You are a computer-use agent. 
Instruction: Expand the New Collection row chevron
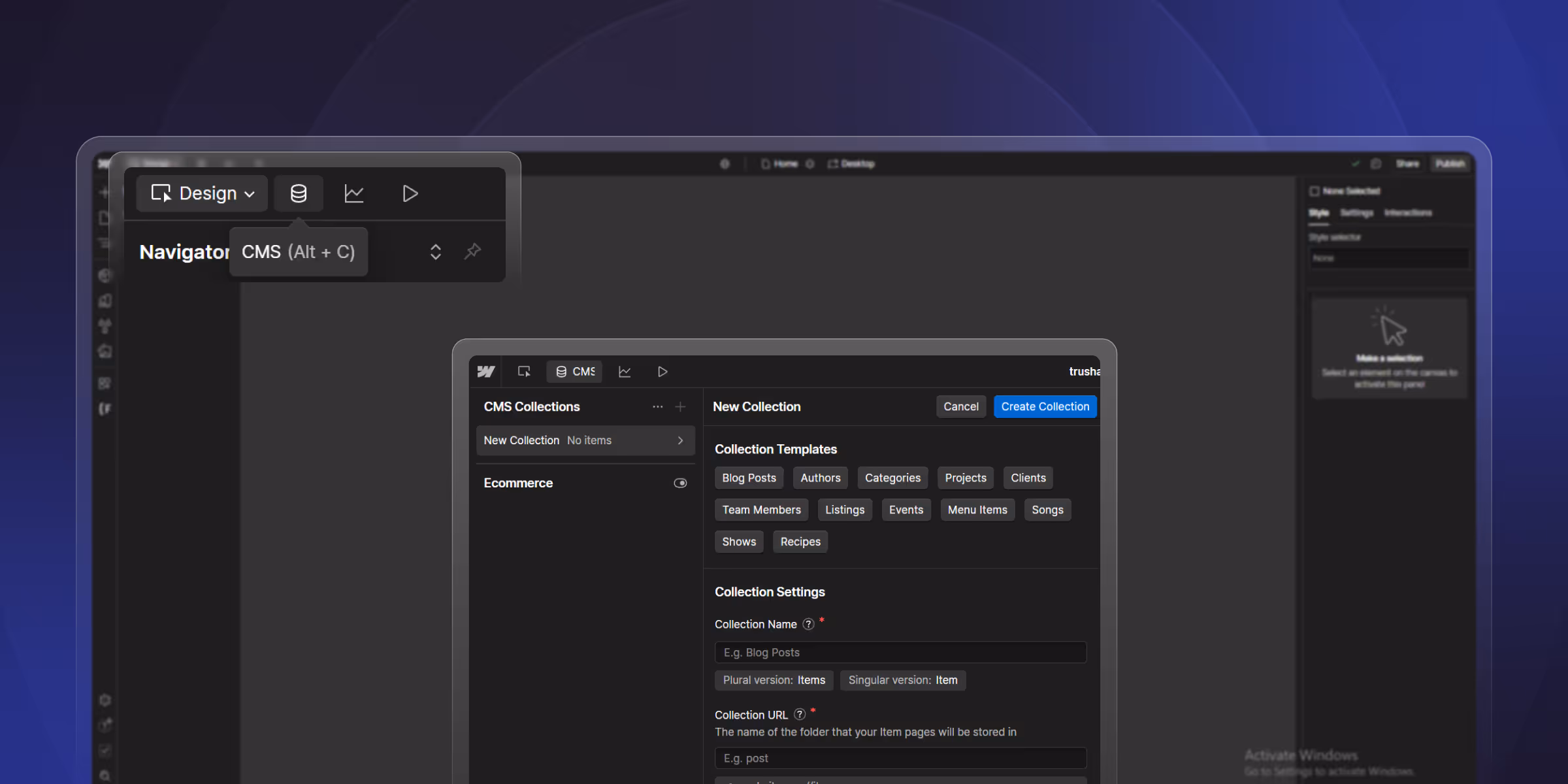(x=680, y=440)
